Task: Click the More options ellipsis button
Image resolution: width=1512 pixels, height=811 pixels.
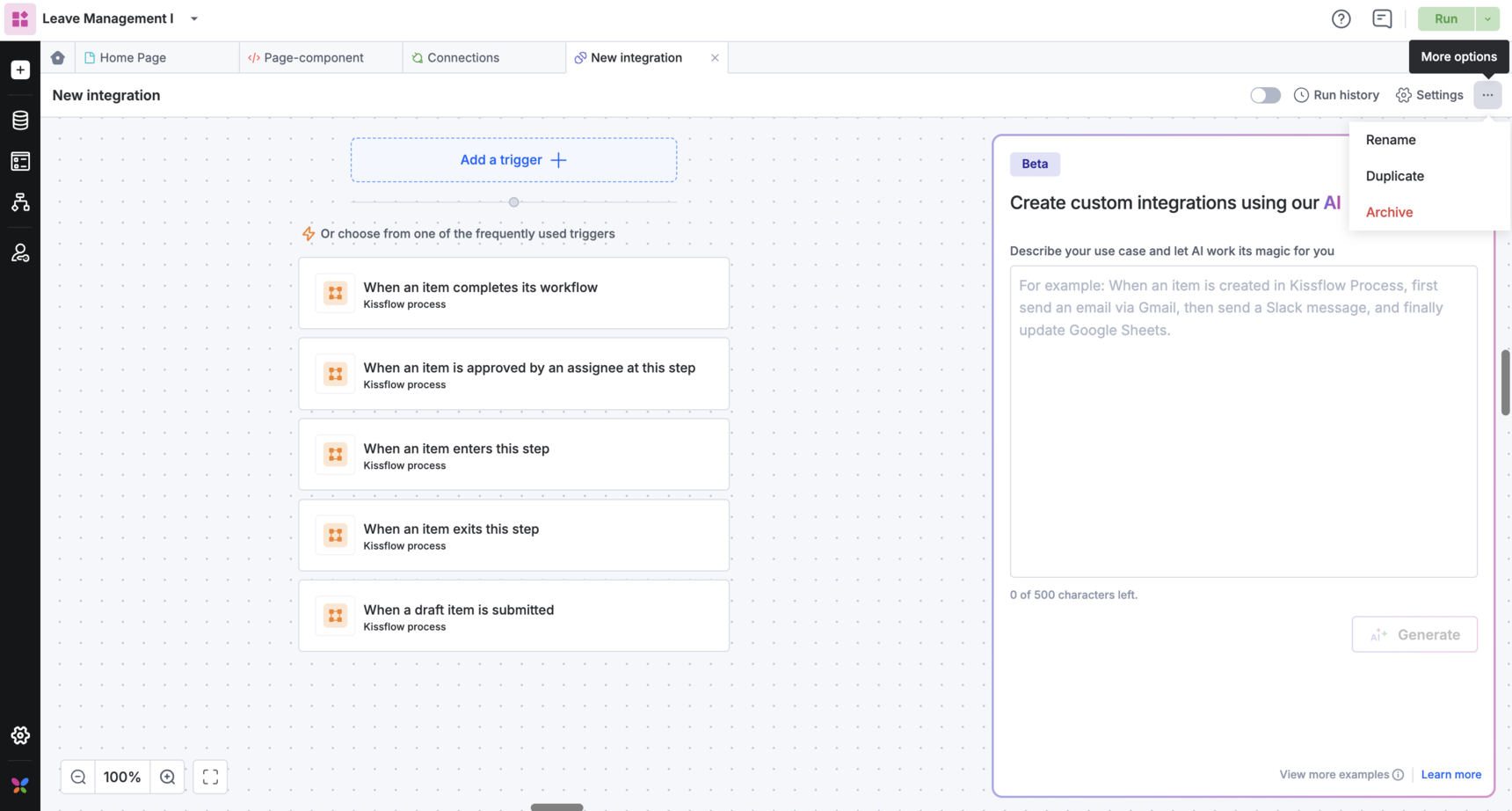Action: click(1487, 95)
